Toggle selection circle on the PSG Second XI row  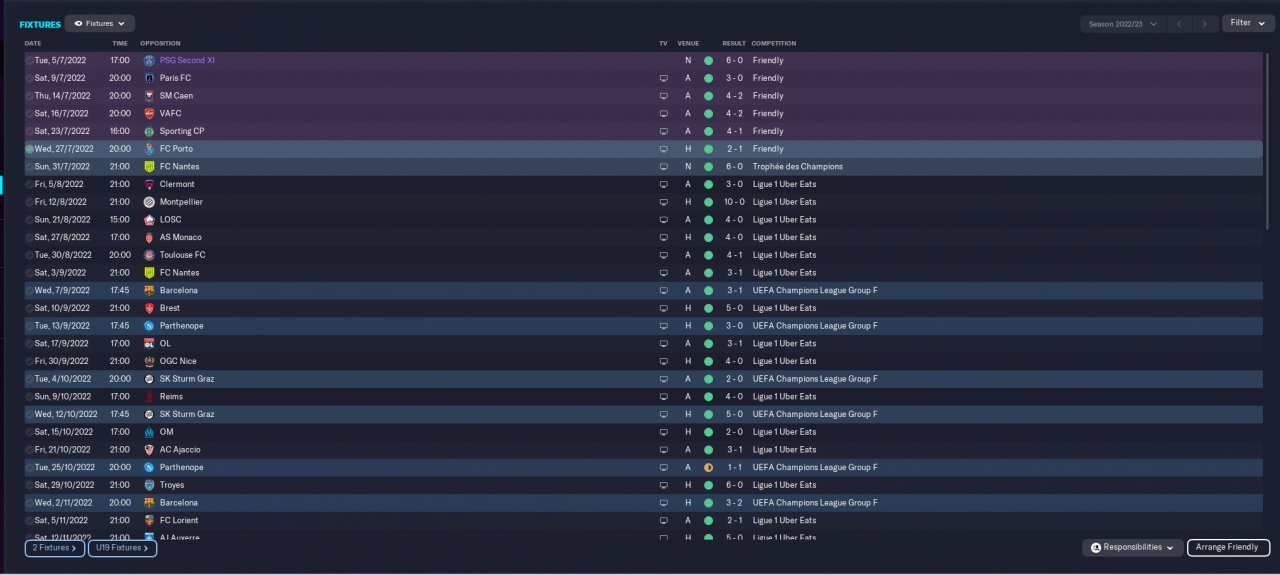[30, 60]
